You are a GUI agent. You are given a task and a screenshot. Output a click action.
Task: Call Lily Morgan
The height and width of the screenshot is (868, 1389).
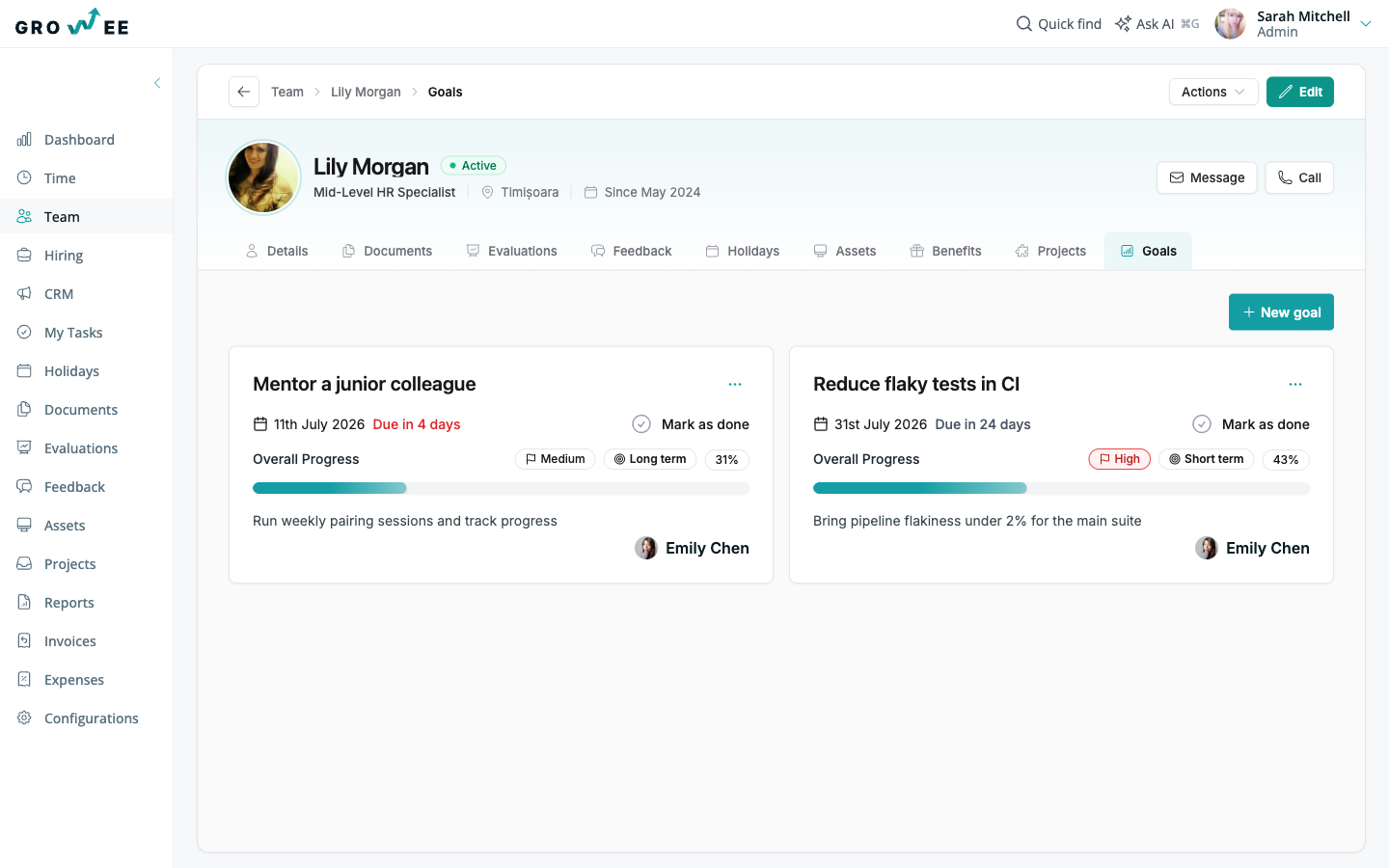tap(1299, 177)
